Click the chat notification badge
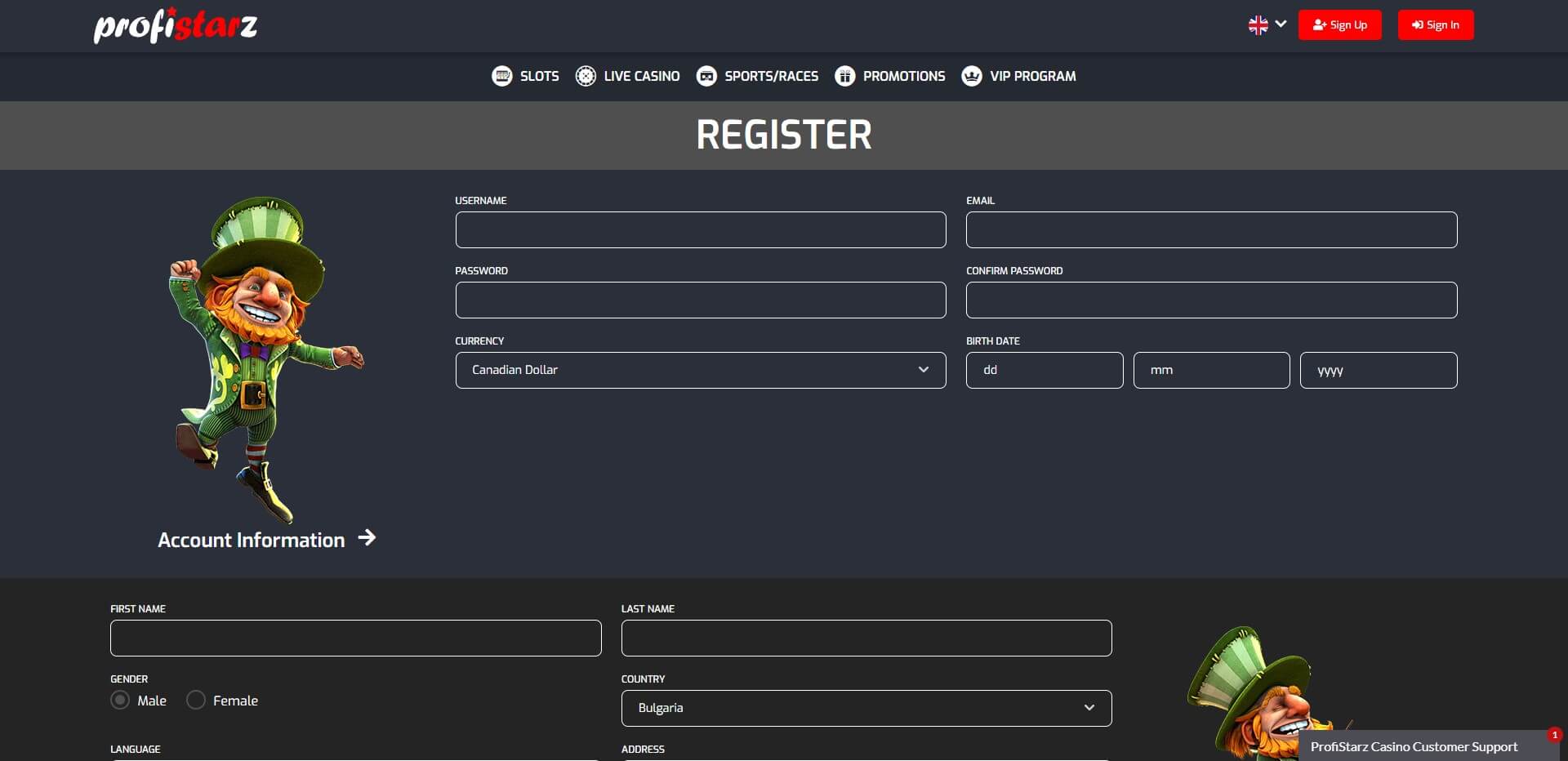Image resolution: width=1568 pixels, height=761 pixels. (x=1554, y=735)
